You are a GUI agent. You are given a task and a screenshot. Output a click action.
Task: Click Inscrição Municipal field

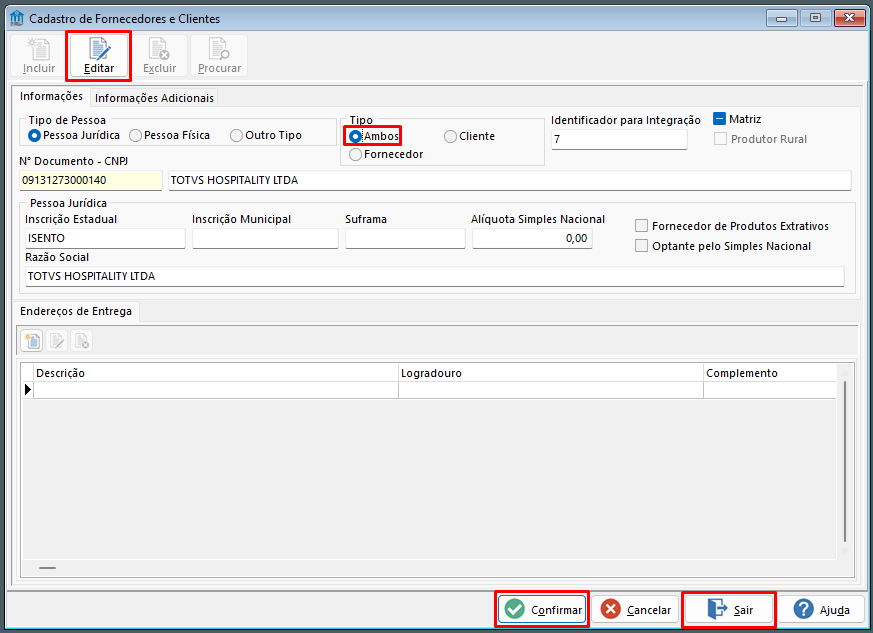point(265,238)
